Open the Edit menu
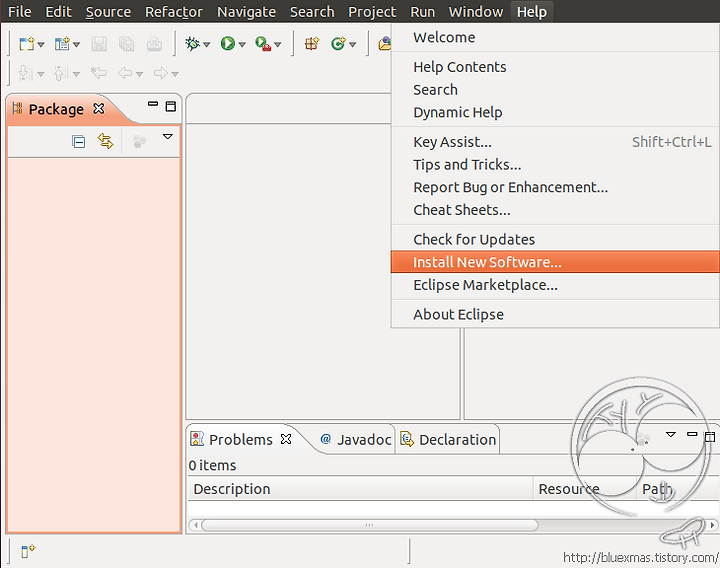The image size is (720, 568). [x=58, y=11]
